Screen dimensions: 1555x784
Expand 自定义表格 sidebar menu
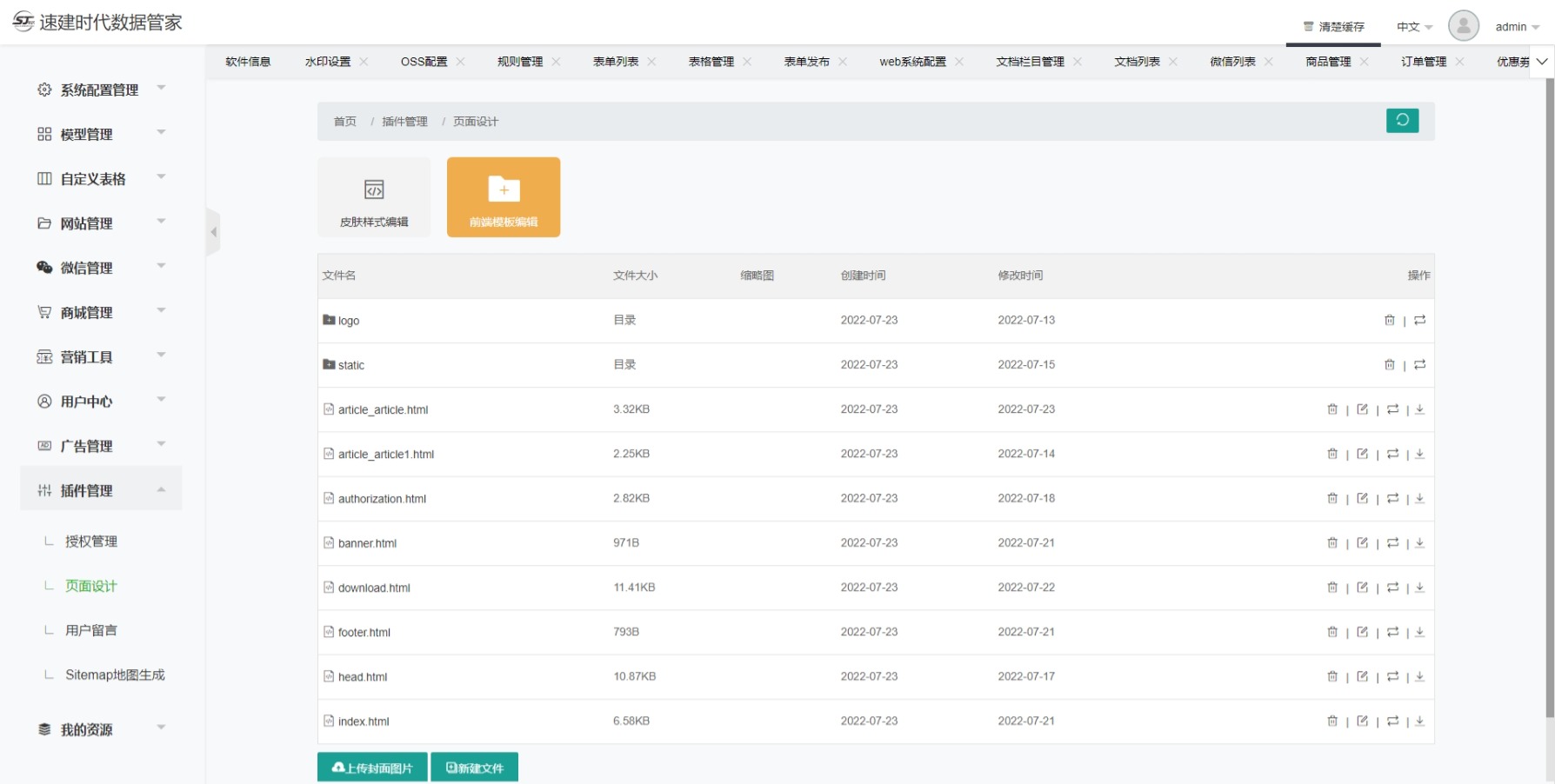pyautogui.click(x=101, y=178)
